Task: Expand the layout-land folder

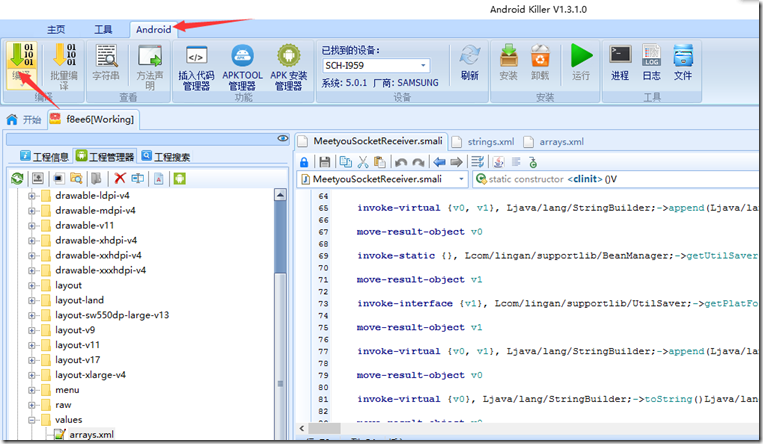Action: tap(32, 300)
